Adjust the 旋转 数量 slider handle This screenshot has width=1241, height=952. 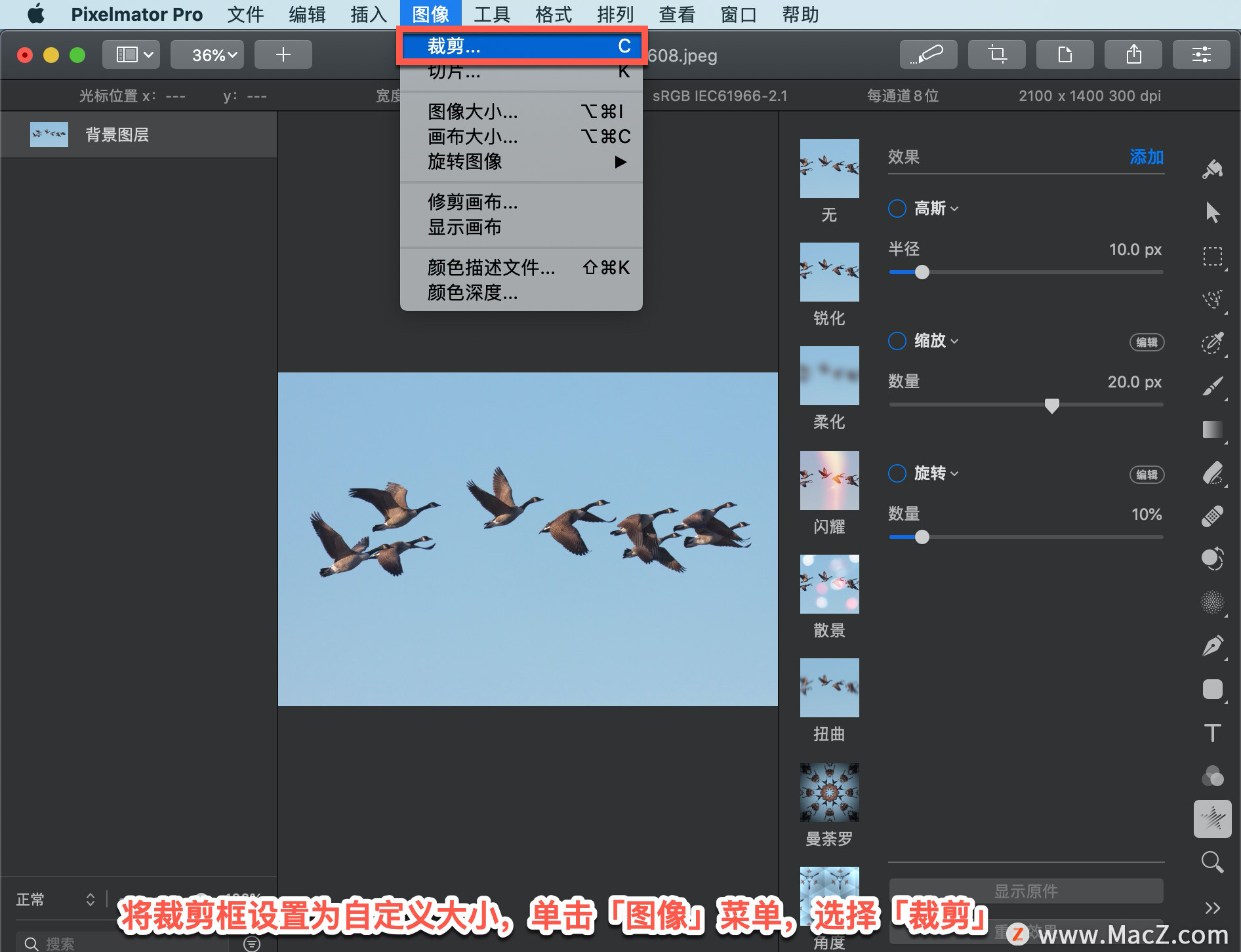point(922,537)
